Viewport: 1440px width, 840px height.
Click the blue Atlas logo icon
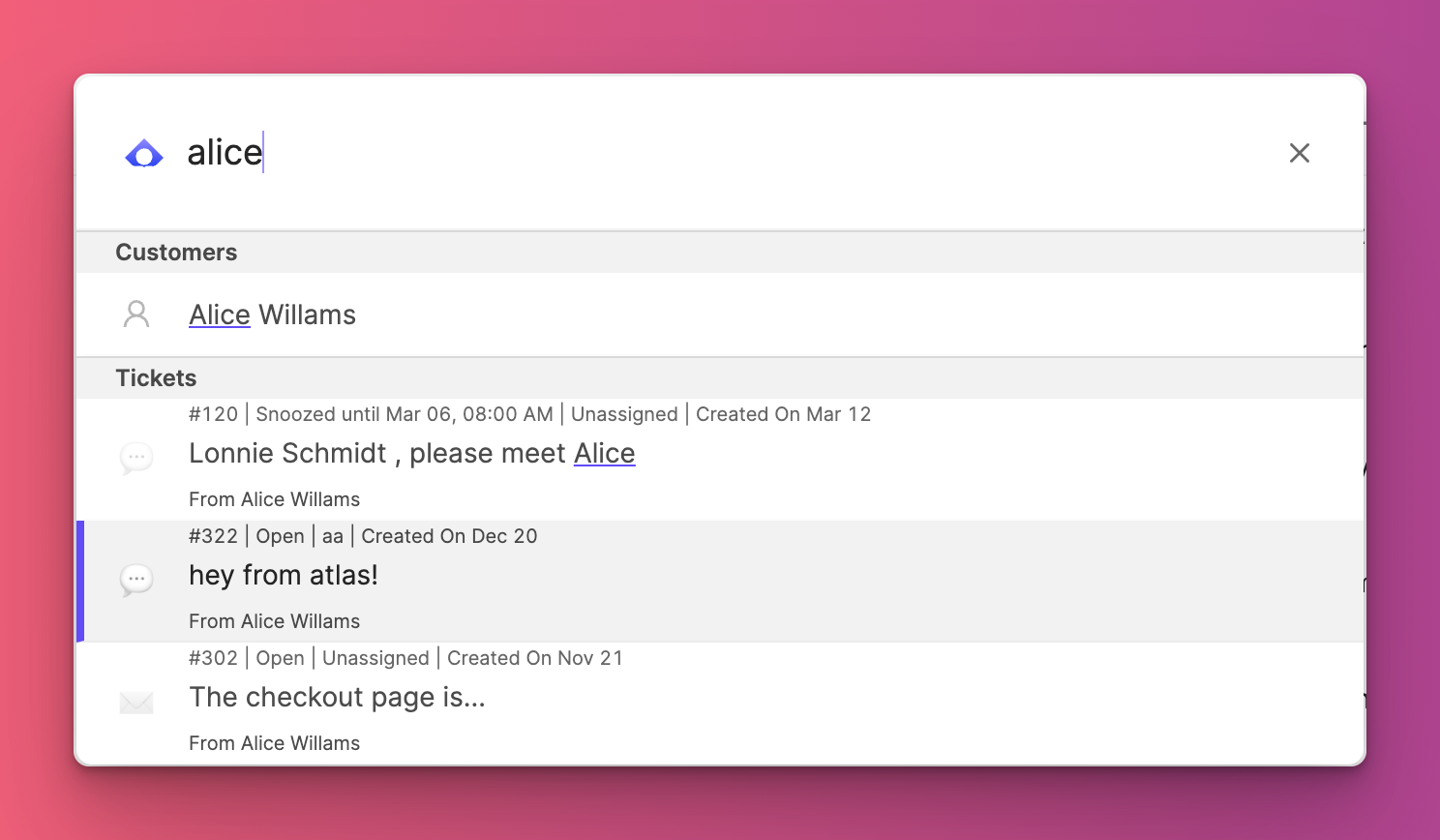point(144,153)
